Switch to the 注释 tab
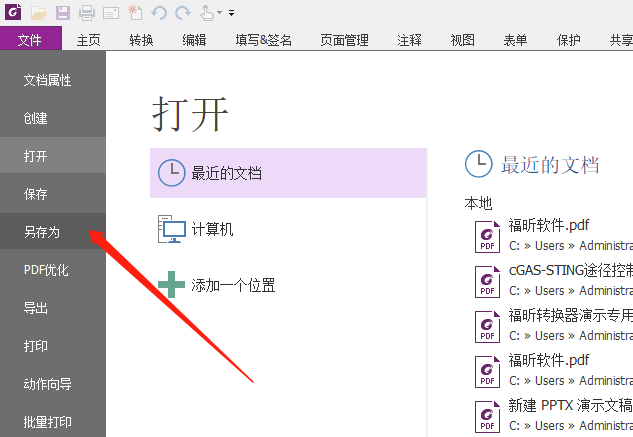Screen dimensions: 633x437 click(409, 40)
